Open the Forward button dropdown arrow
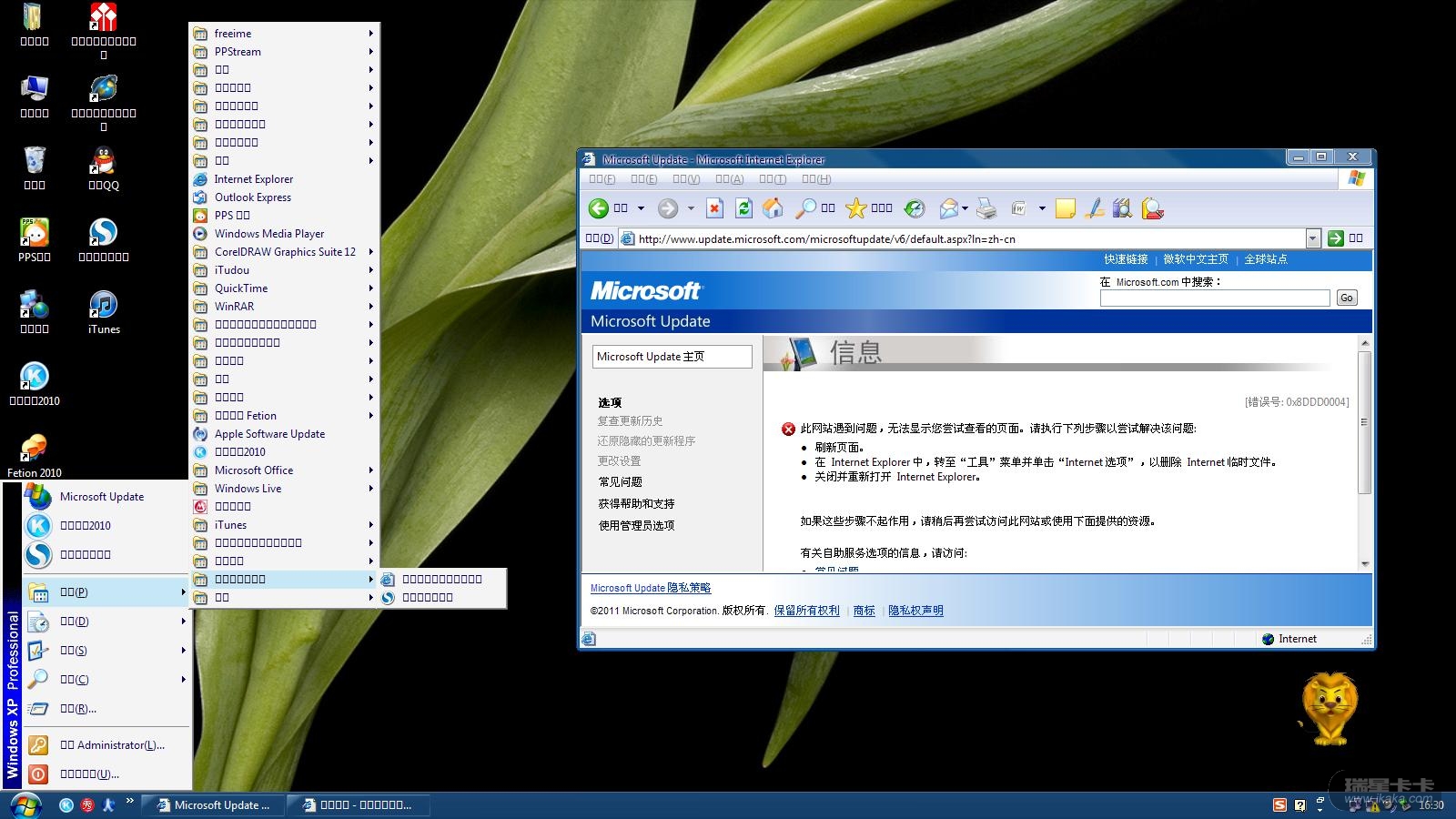The image size is (1456, 819). (691, 208)
